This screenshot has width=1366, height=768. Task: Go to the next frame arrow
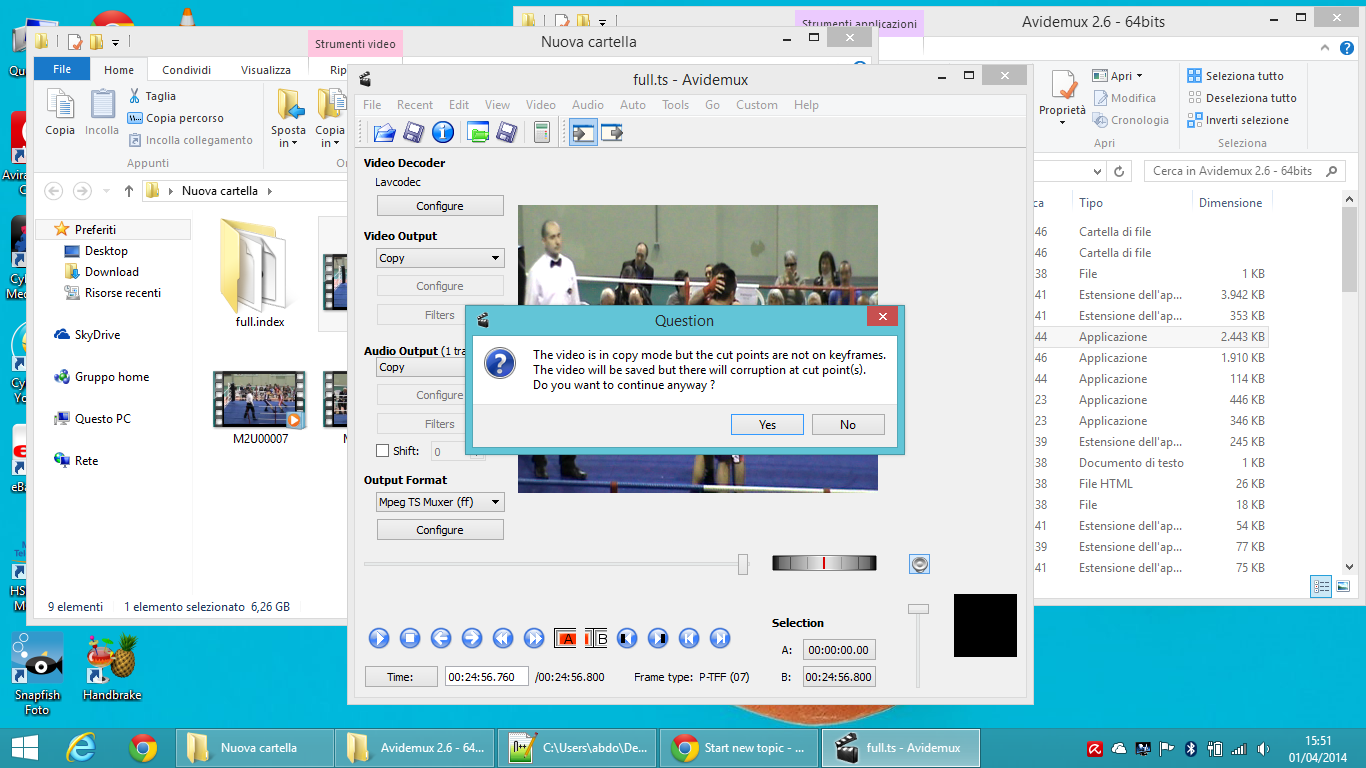(472, 638)
